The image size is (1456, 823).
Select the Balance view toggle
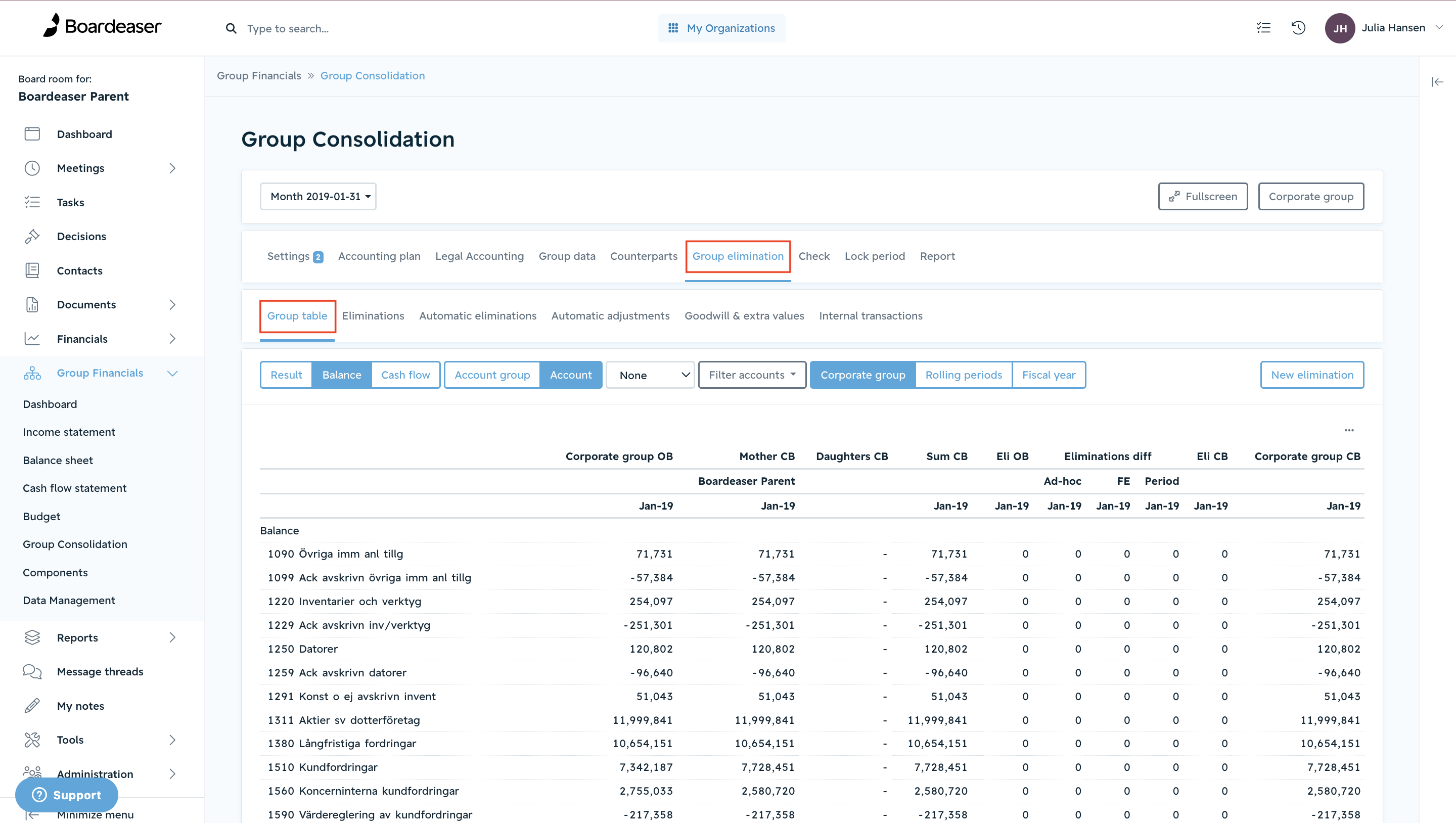click(341, 375)
